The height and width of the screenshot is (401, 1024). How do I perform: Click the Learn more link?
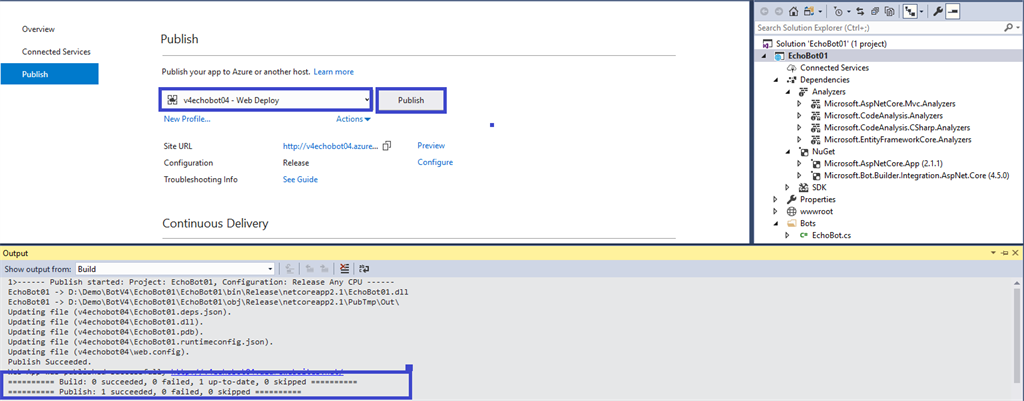[x=333, y=72]
